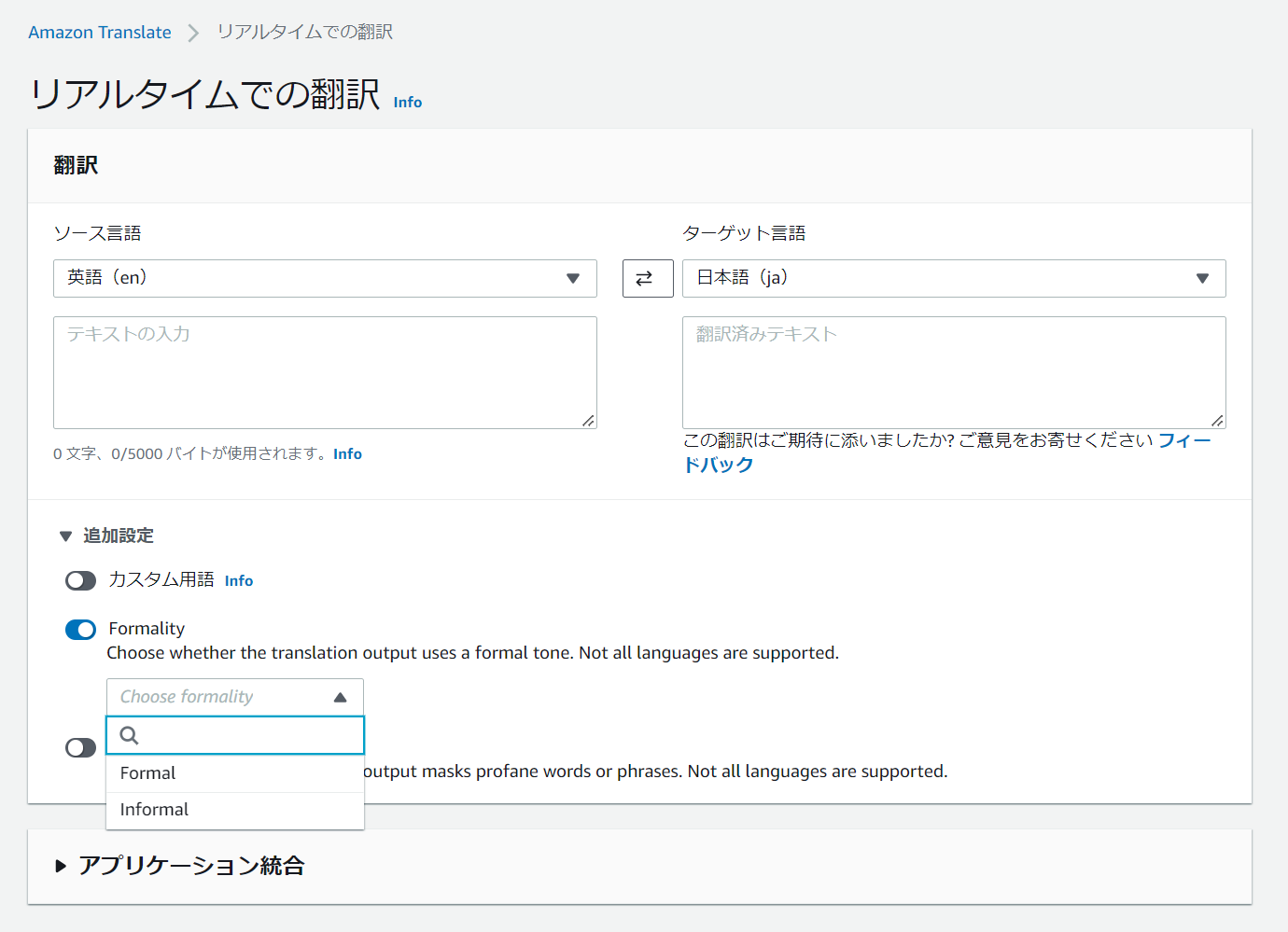The image size is (1288, 932).
Task: Click into the テキストの入力 source text box
Action: click(324, 372)
